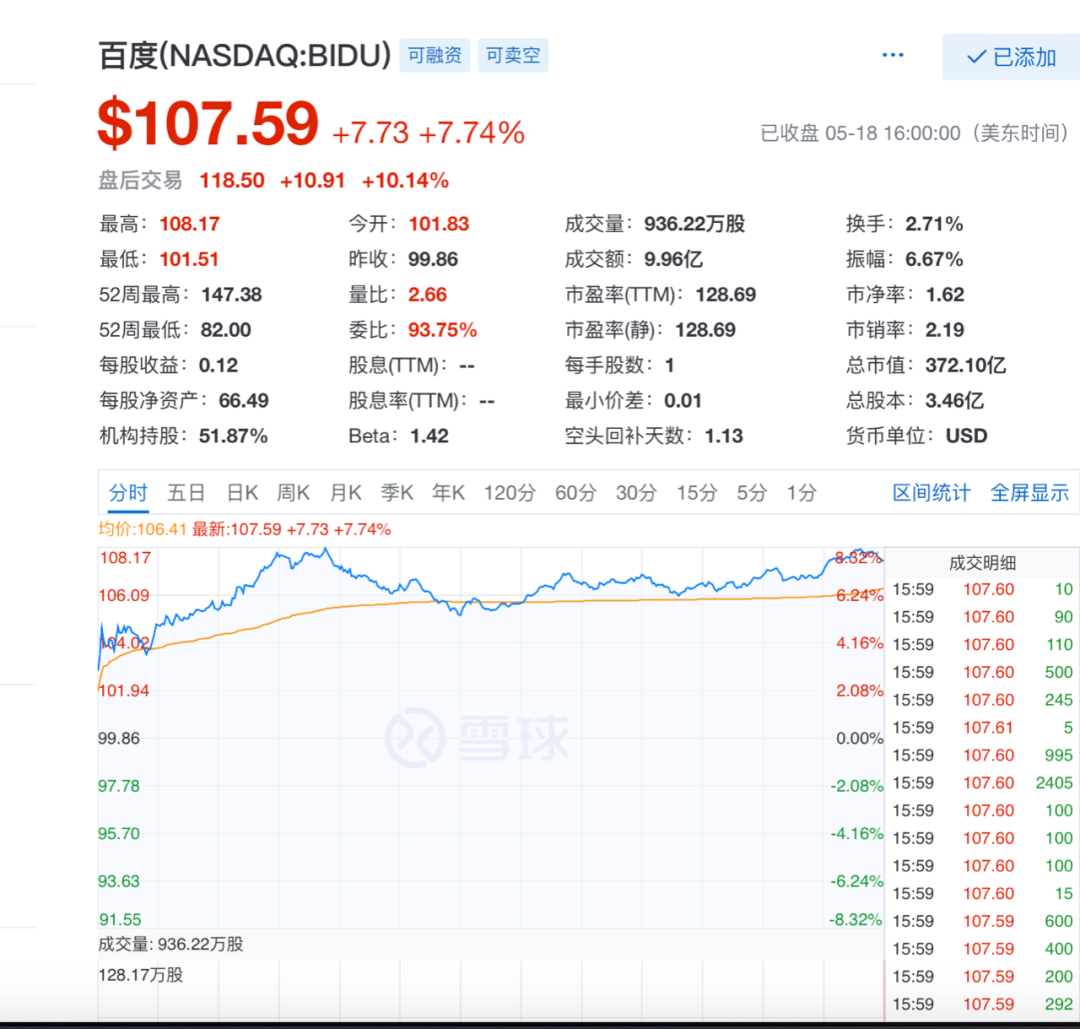
Task: Click the 每股收益 value 0.12
Action: 218,365
